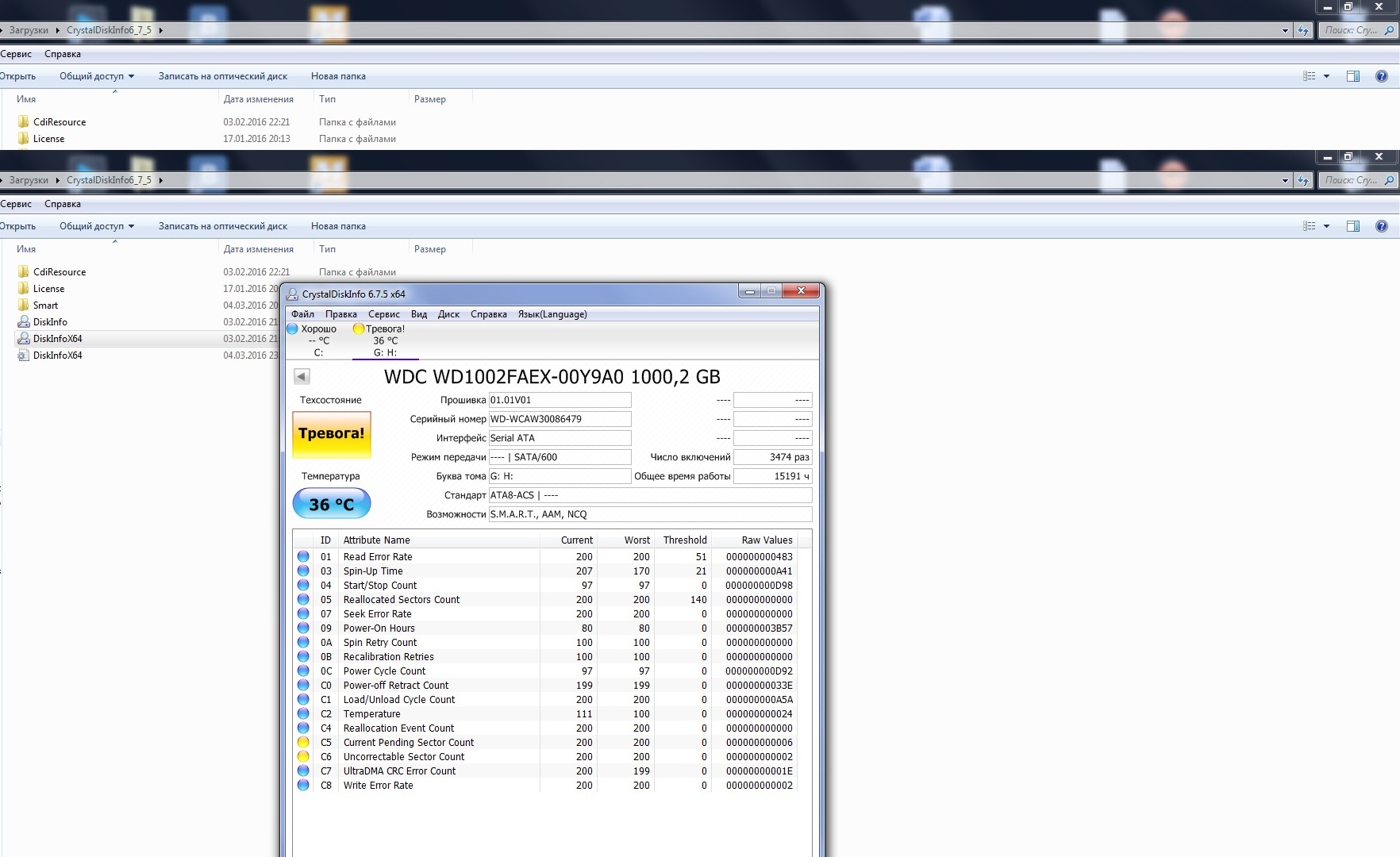Click Открыть in the front Explorer toolbar
This screenshot has height=857, width=1400.
click(x=17, y=226)
